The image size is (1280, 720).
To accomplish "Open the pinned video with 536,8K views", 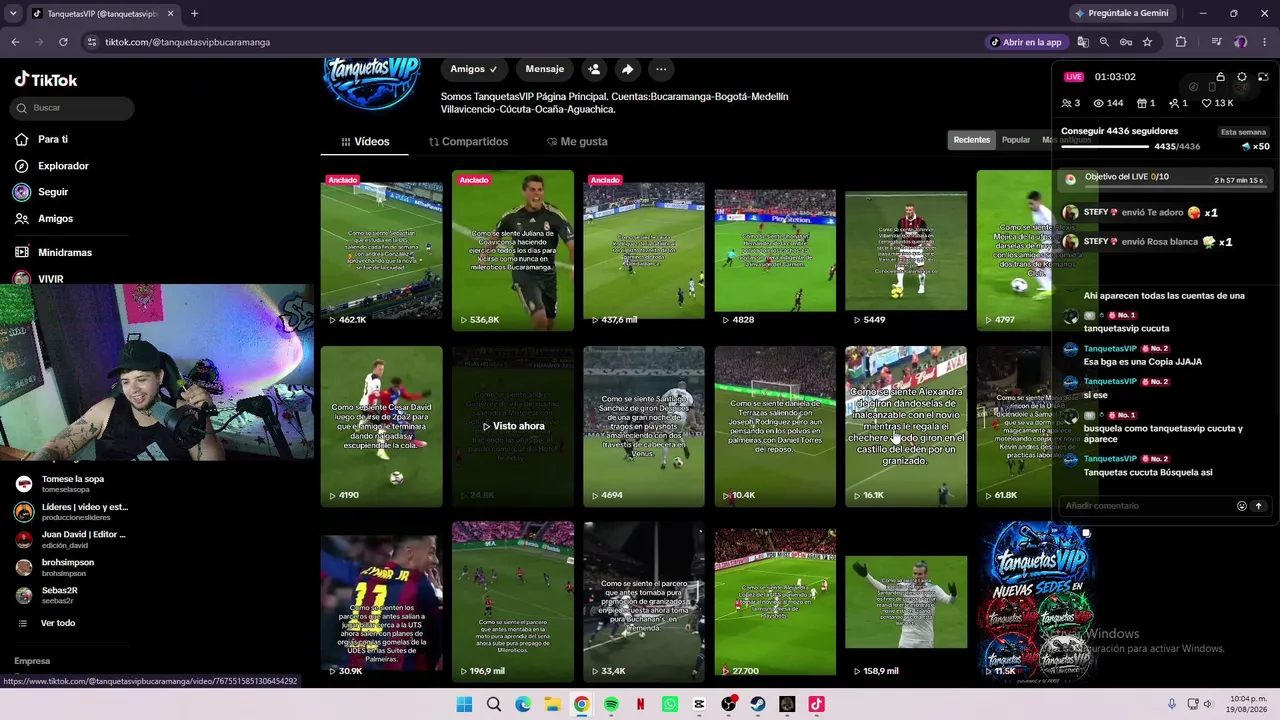I will 513,250.
